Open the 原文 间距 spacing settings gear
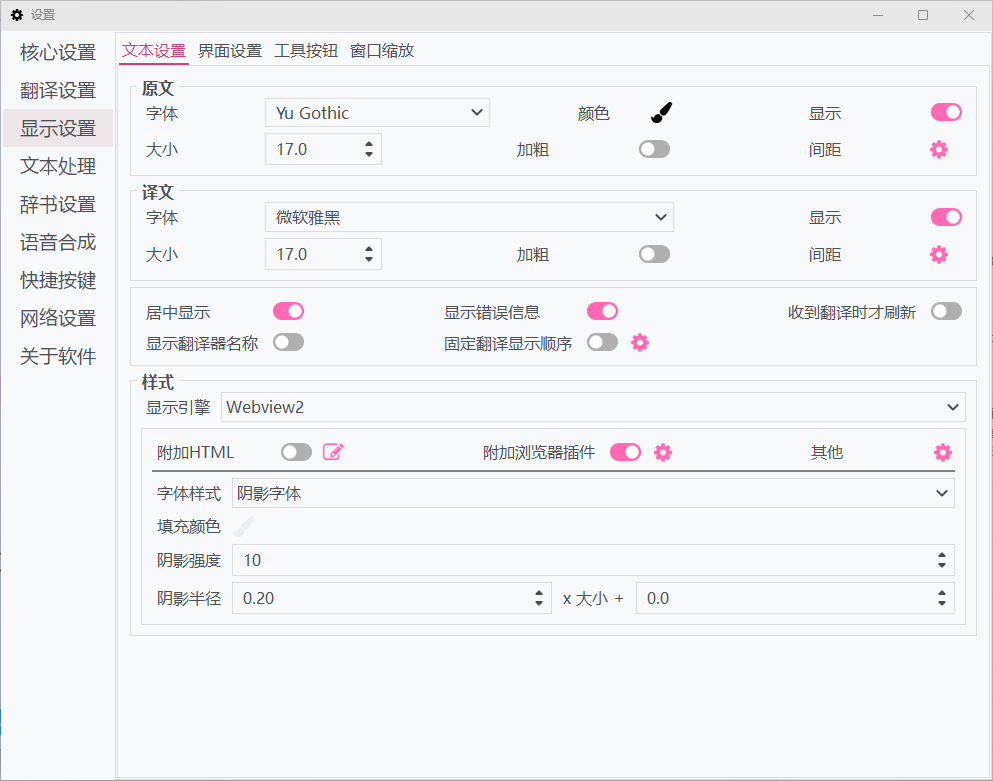This screenshot has height=781, width=993. point(937,149)
